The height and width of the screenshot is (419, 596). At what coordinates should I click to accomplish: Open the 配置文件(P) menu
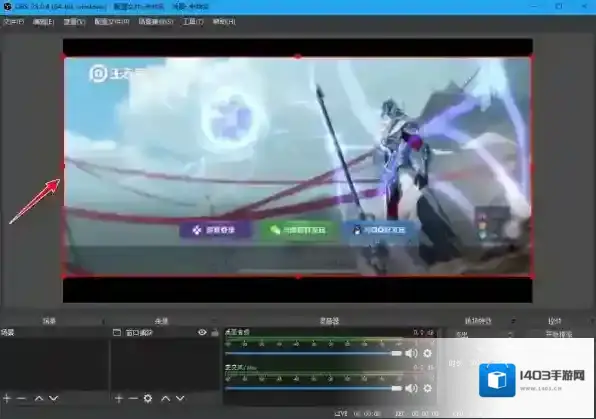[x=112, y=22]
